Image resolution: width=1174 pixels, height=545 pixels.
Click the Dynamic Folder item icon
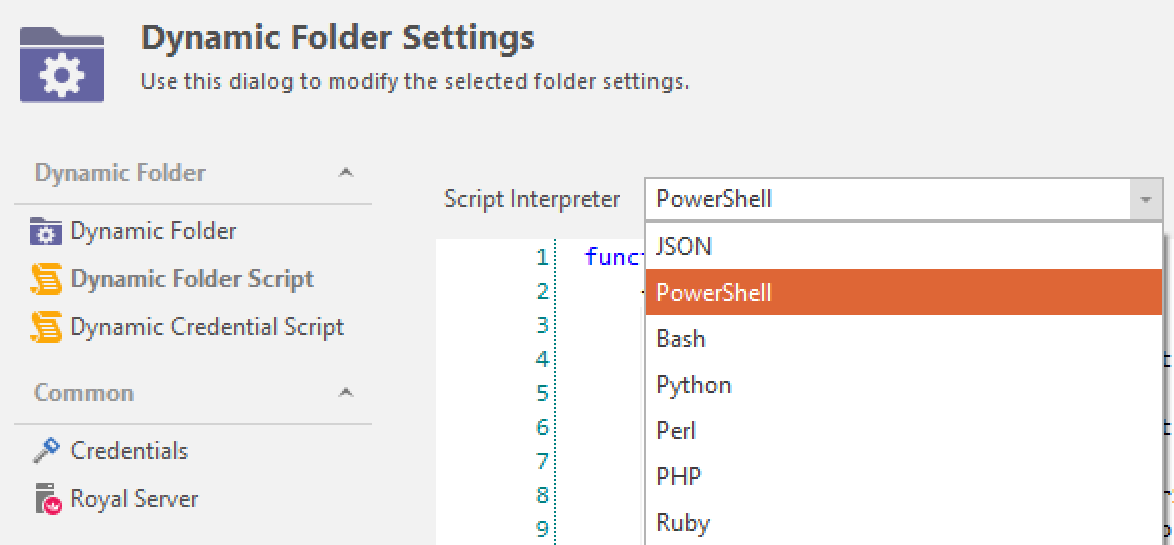pyautogui.click(x=46, y=231)
